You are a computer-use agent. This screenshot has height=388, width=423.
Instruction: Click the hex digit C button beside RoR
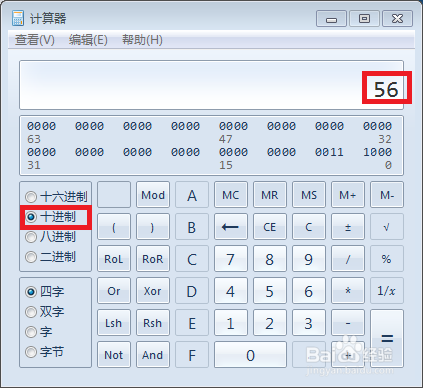coord(192,259)
